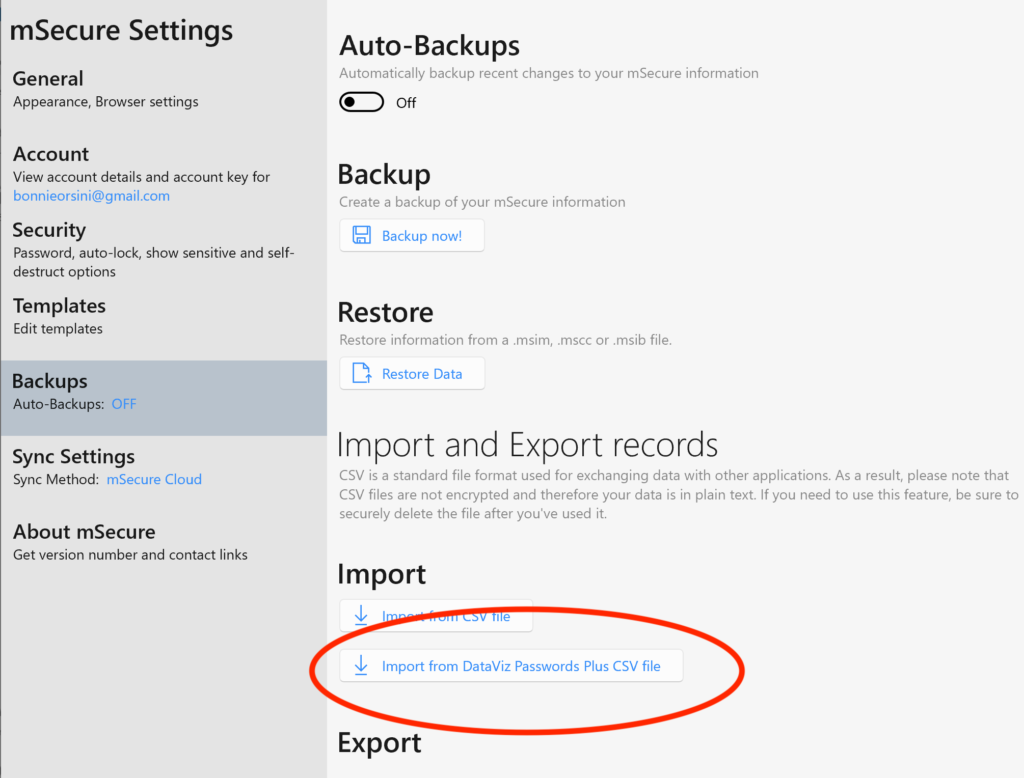Click the file icon on Restore Data

(361, 373)
